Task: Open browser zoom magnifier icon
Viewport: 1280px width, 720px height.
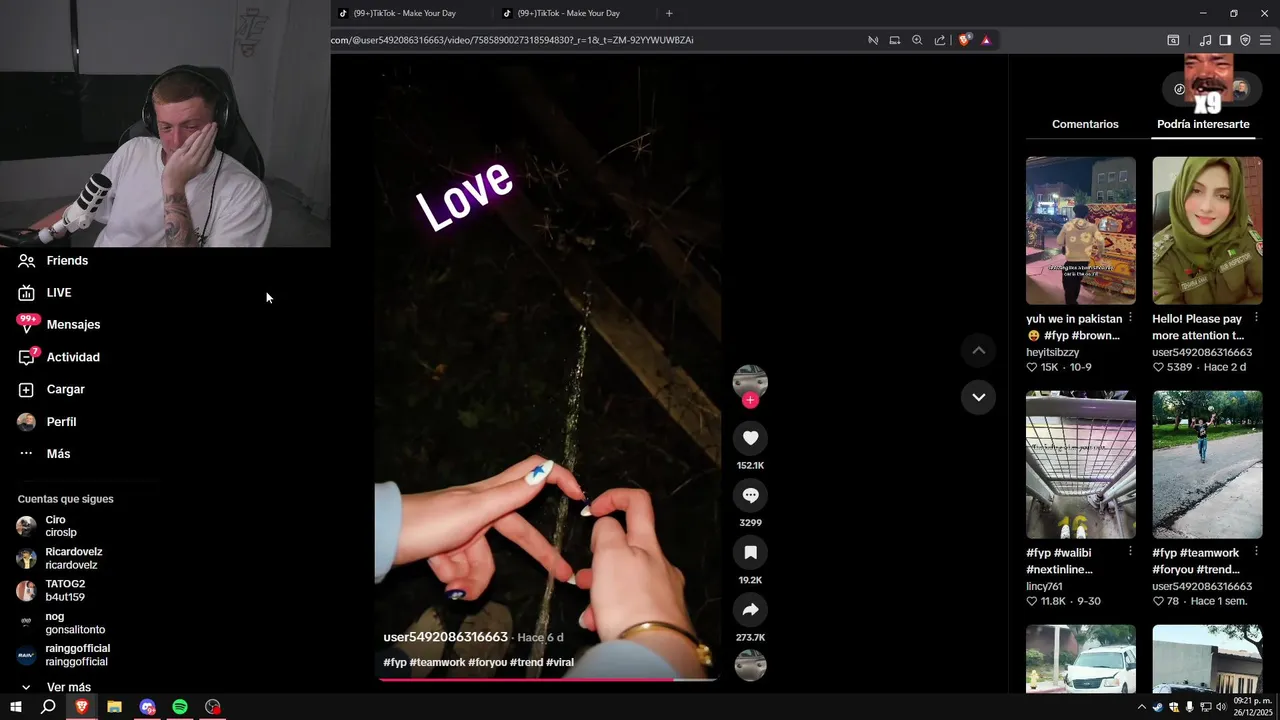Action: point(917,40)
